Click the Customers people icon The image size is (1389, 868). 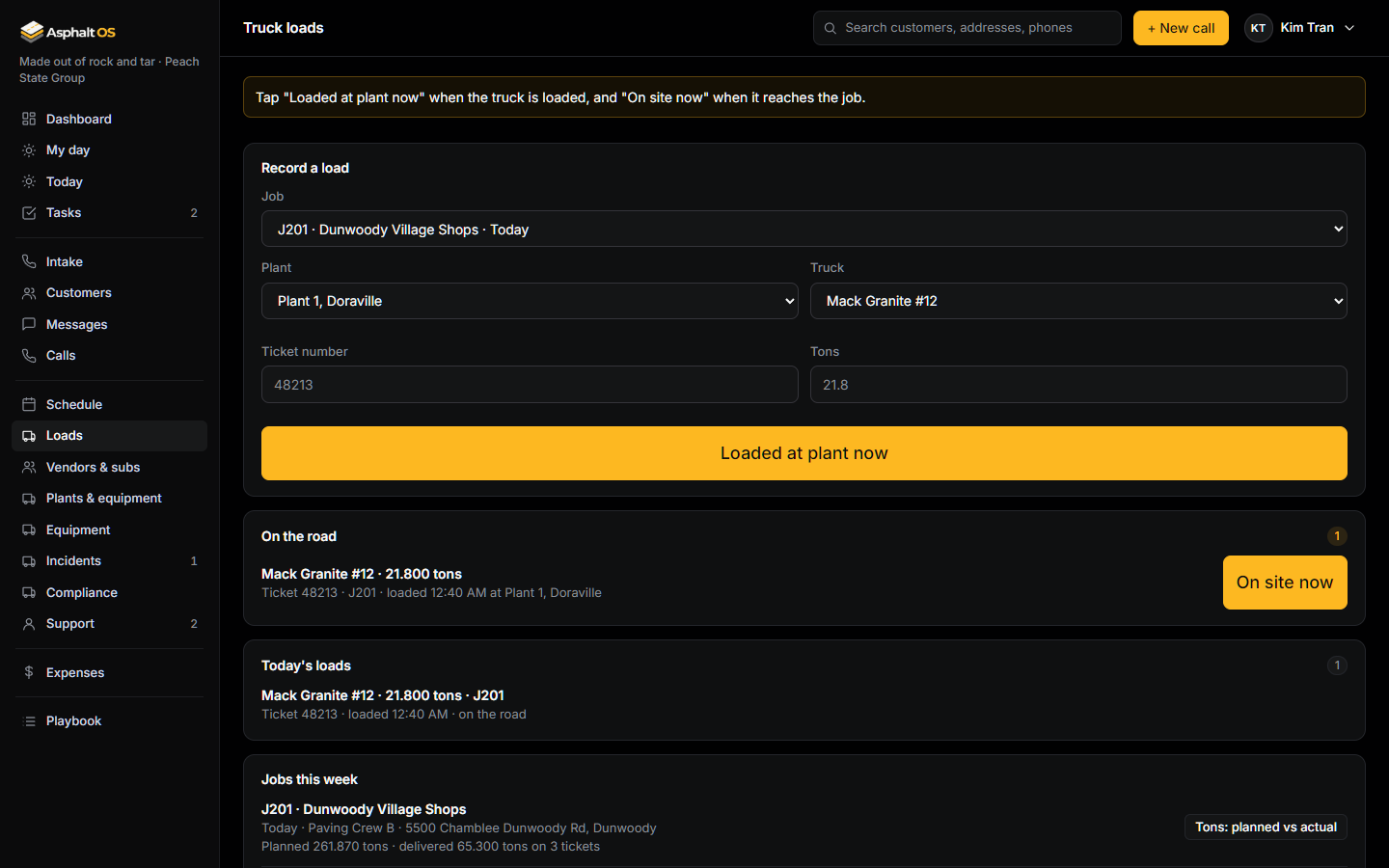[29, 293]
